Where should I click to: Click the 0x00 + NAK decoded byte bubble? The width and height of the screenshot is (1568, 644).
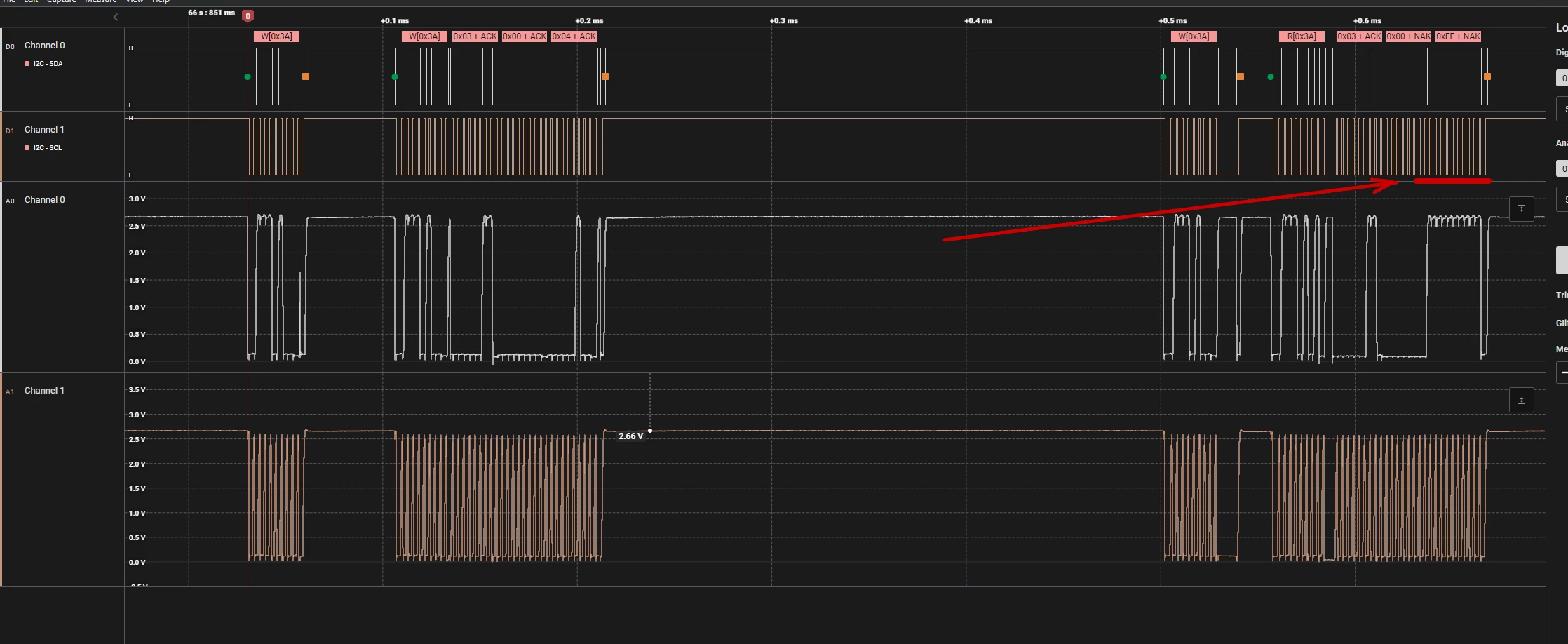point(1409,36)
